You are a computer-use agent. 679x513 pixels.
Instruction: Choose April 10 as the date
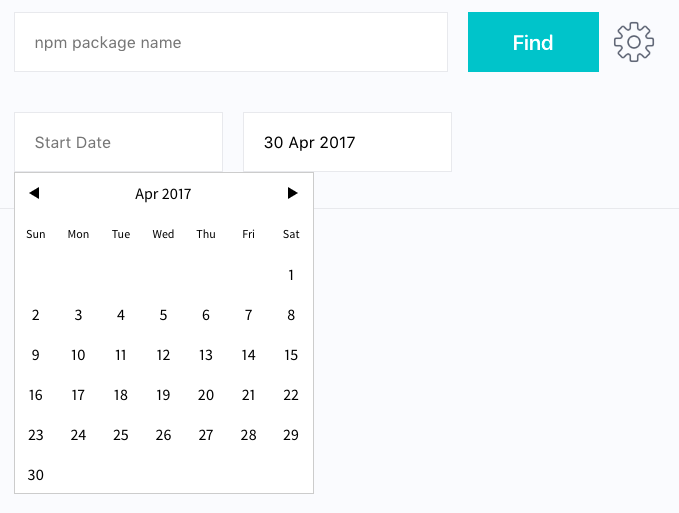coord(78,355)
